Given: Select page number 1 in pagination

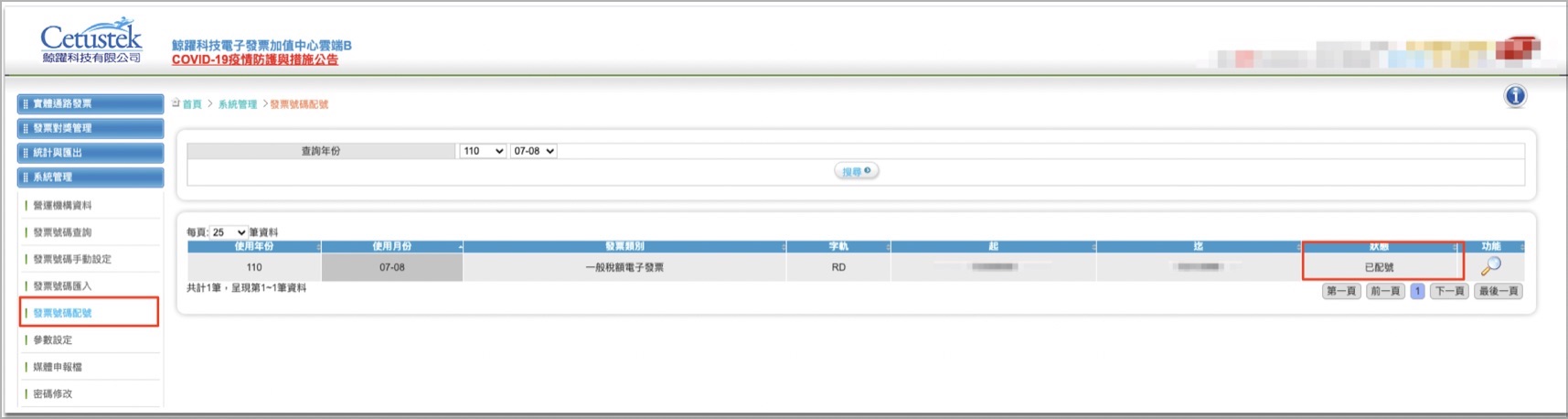Looking at the screenshot, I should point(1417,291).
